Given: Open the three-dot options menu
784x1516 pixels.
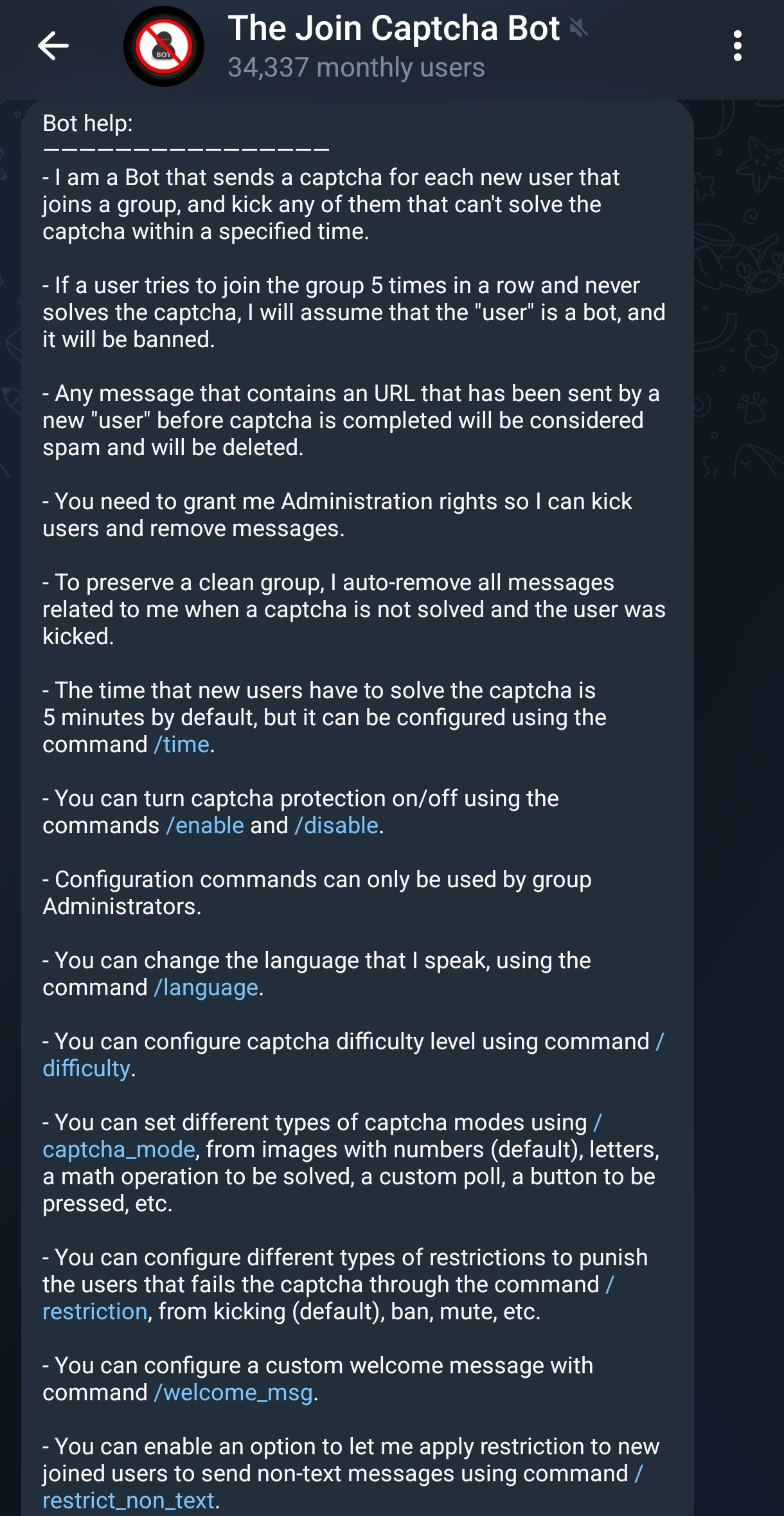Looking at the screenshot, I should tap(738, 46).
